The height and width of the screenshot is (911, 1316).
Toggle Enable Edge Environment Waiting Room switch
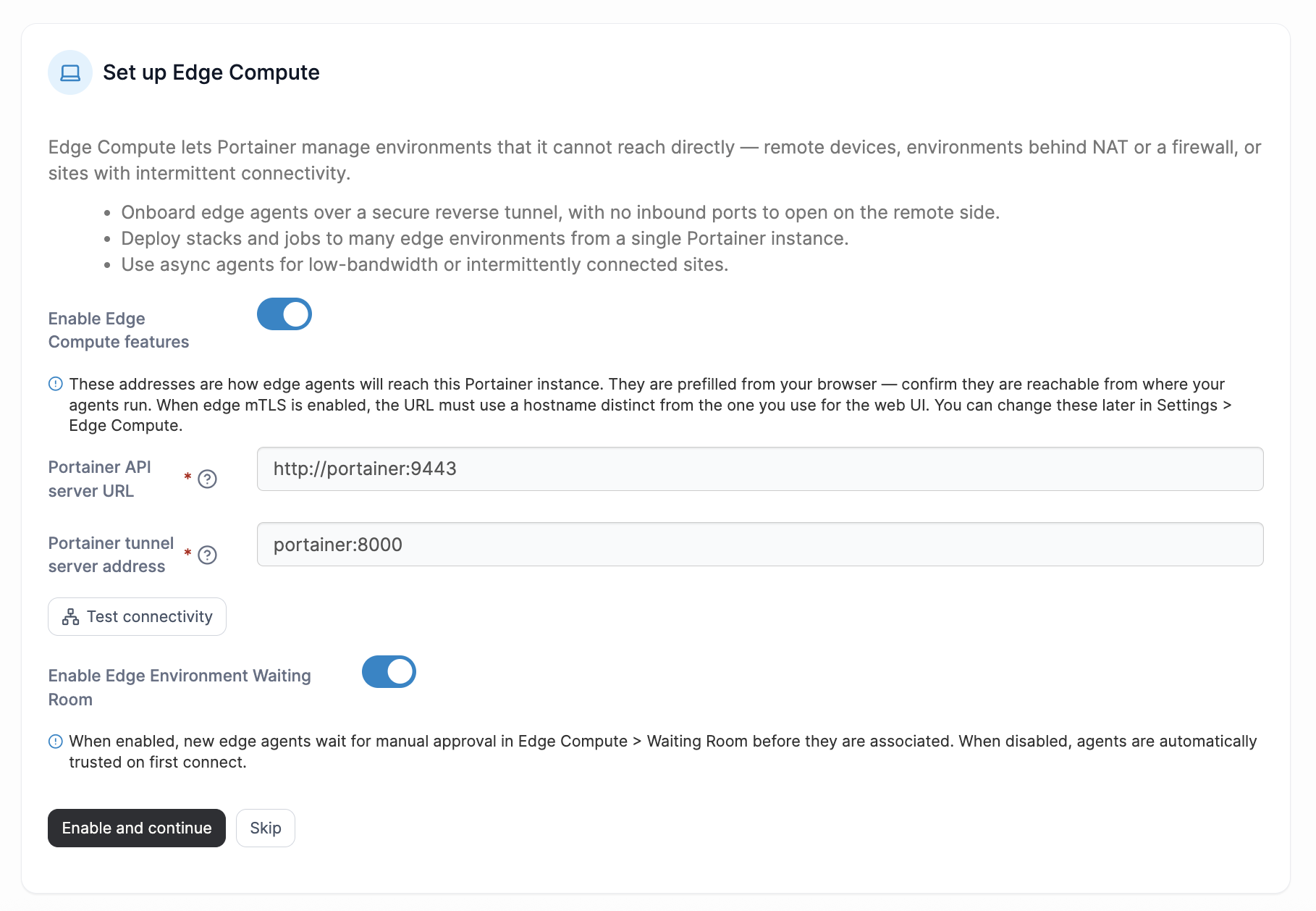click(389, 672)
